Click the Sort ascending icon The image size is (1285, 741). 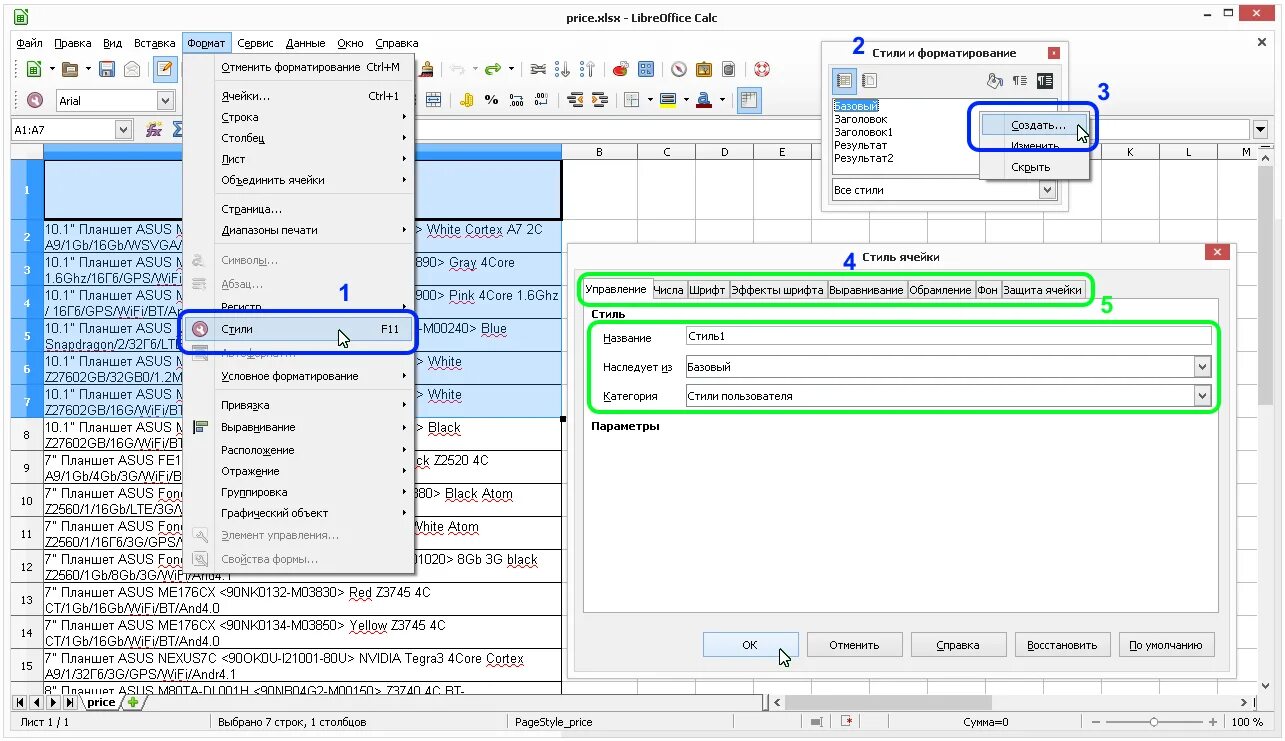tap(563, 69)
